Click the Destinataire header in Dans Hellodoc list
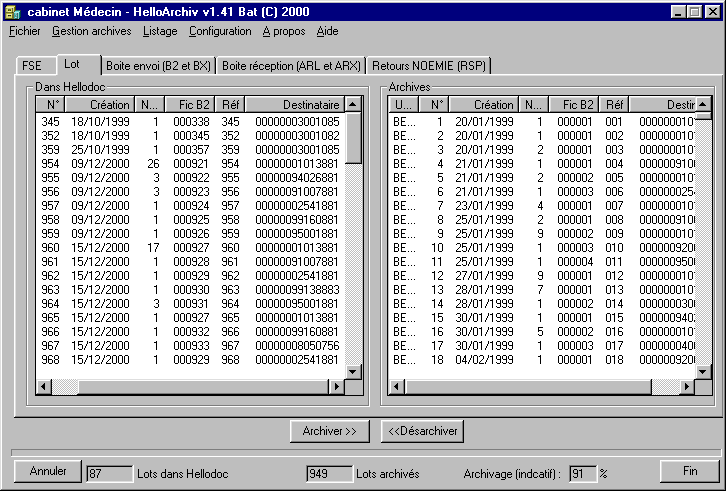 tap(295, 105)
